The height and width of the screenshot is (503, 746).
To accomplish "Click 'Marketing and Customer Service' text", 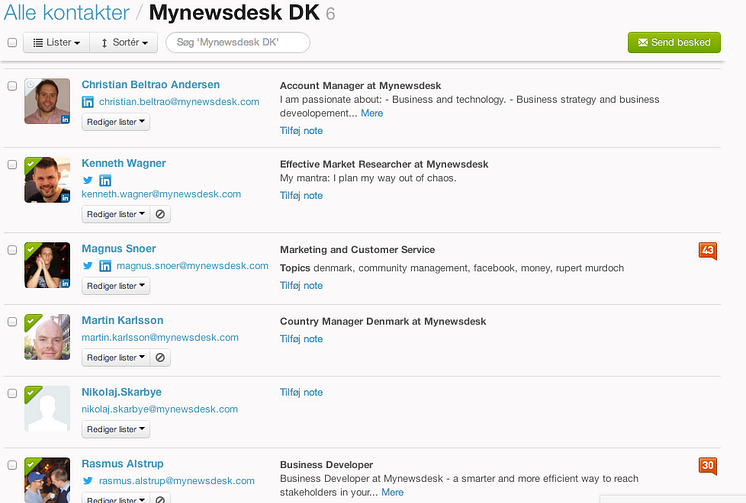I will point(357,250).
